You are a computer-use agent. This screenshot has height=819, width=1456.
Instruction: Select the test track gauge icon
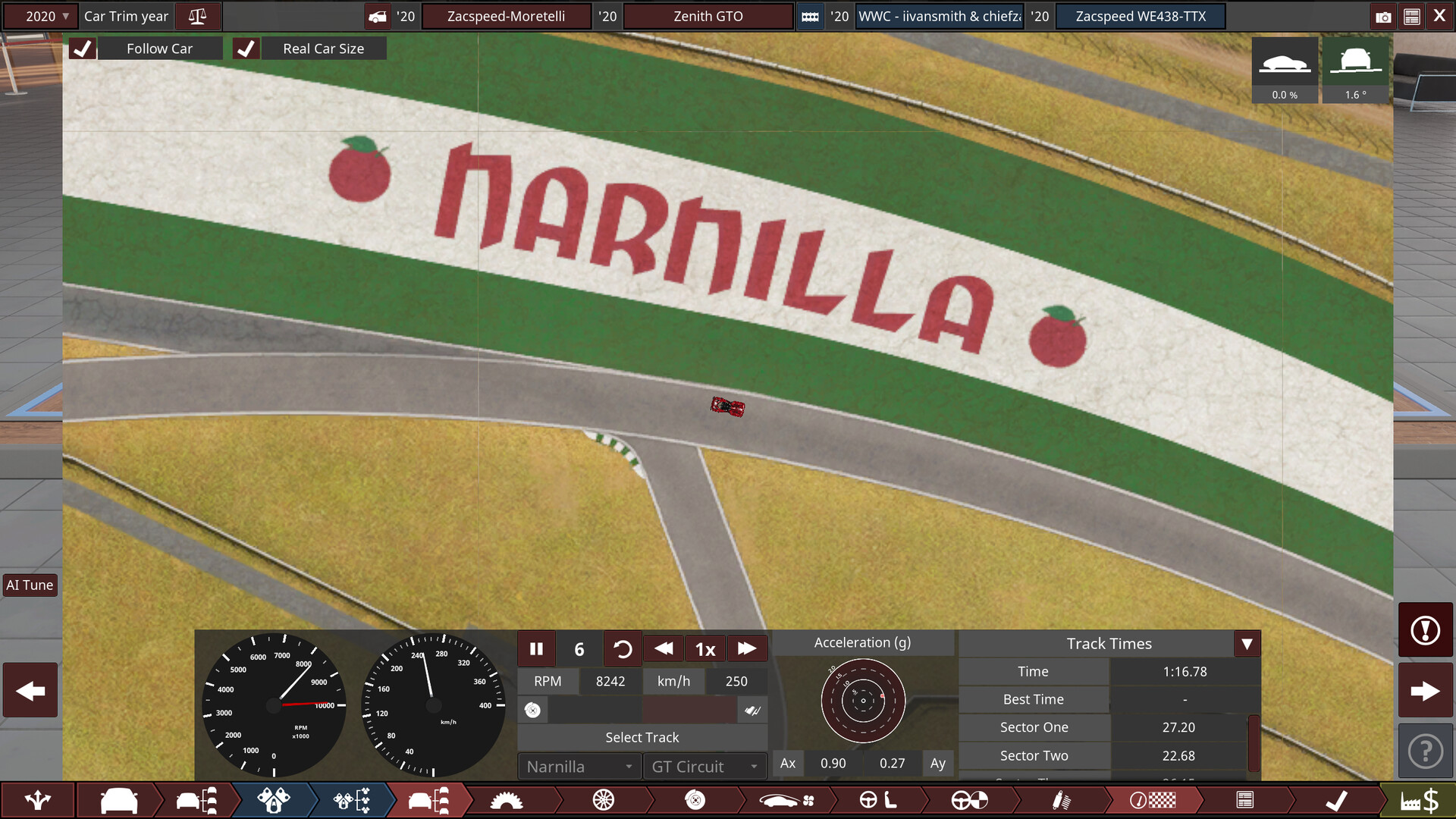pyautogui.click(x=1153, y=800)
